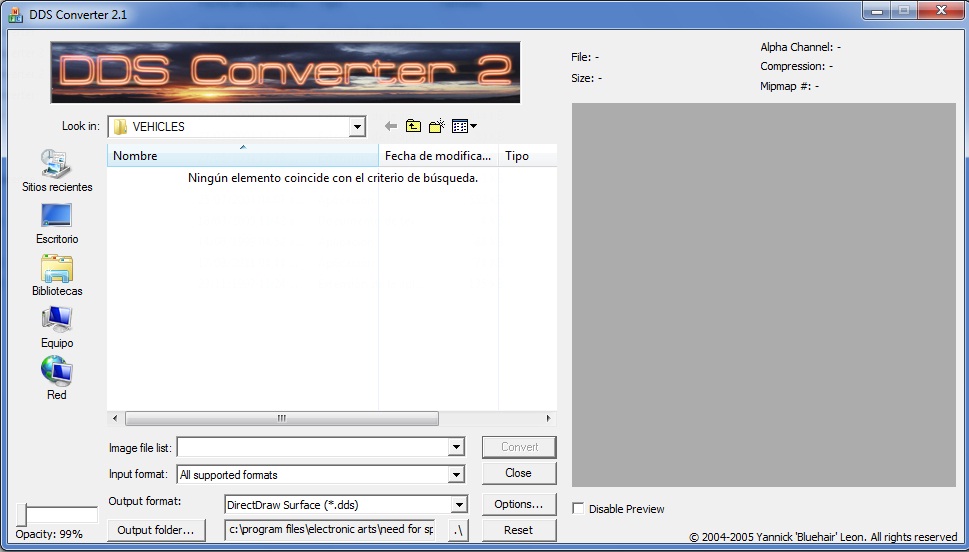Image resolution: width=969 pixels, height=552 pixels.
Task: Open the Image file list dropdown
Action: coord(456,447)
